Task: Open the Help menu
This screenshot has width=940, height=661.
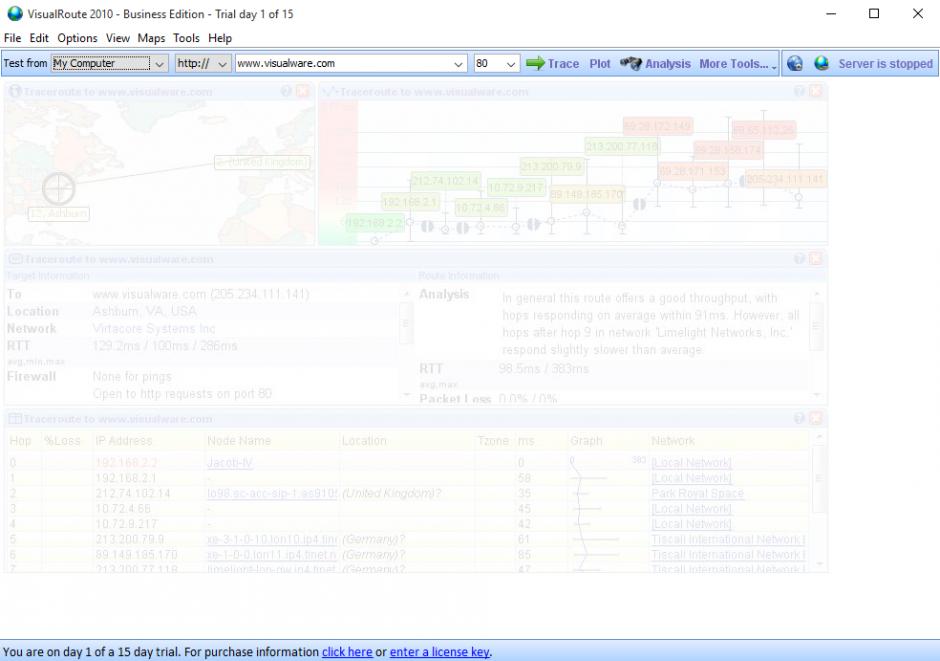Action: 219,38
